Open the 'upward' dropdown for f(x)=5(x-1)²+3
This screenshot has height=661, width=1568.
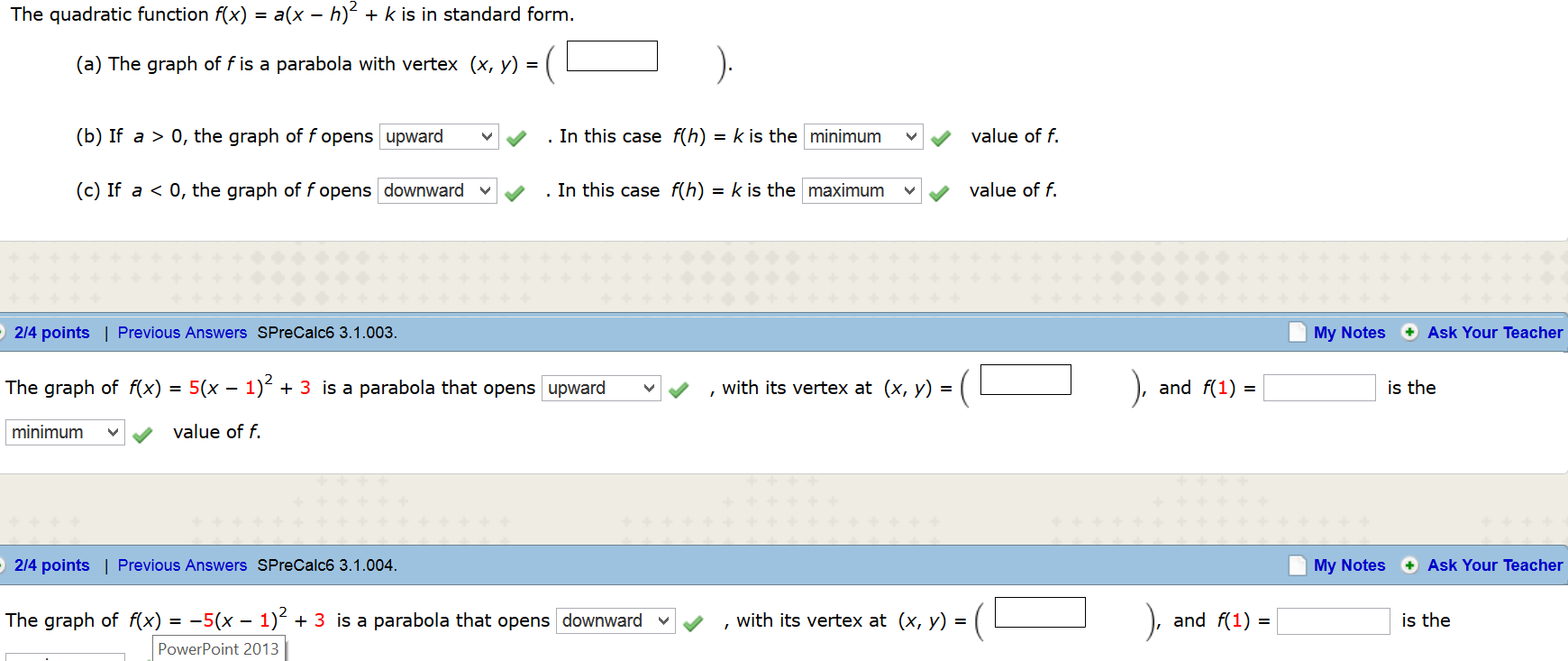(601, 388)
